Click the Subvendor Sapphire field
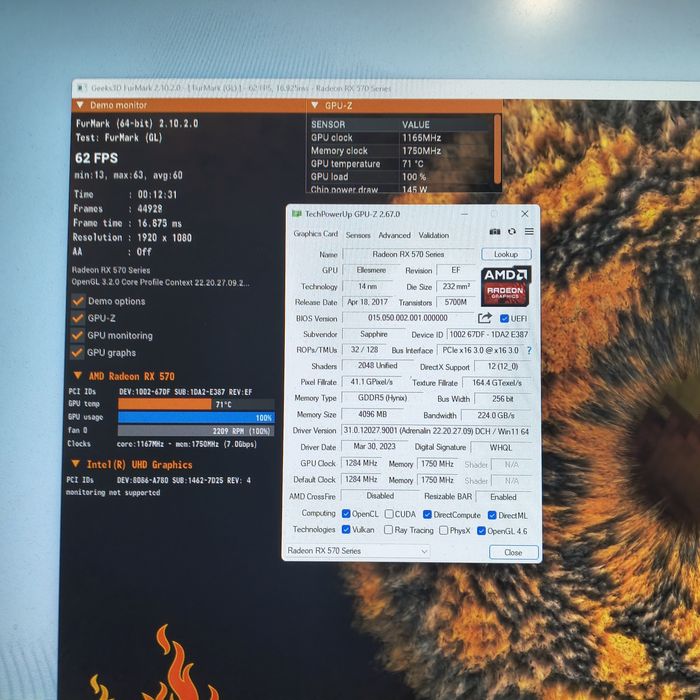This screenshot has width=700, height=700. click(374, 334)
